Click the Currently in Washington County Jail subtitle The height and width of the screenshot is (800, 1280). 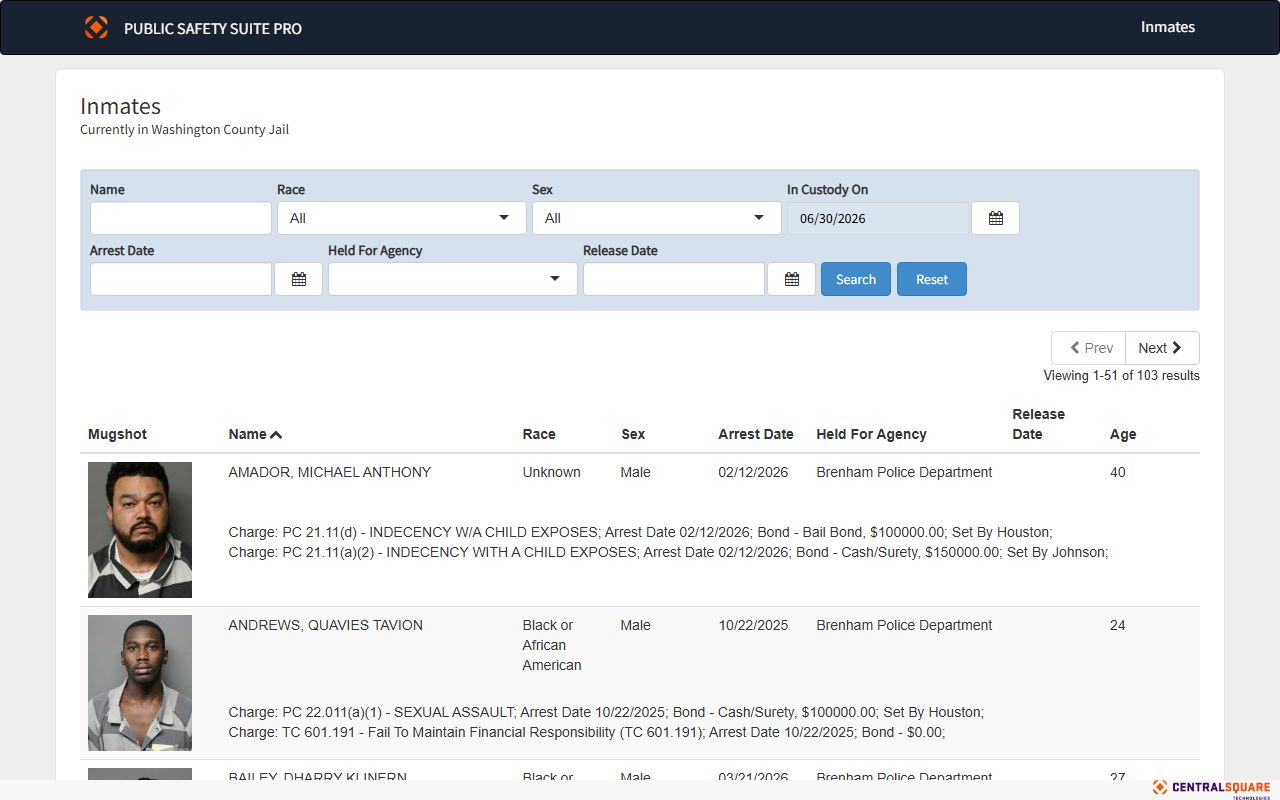pyautogui.click(x=184, y=130)
